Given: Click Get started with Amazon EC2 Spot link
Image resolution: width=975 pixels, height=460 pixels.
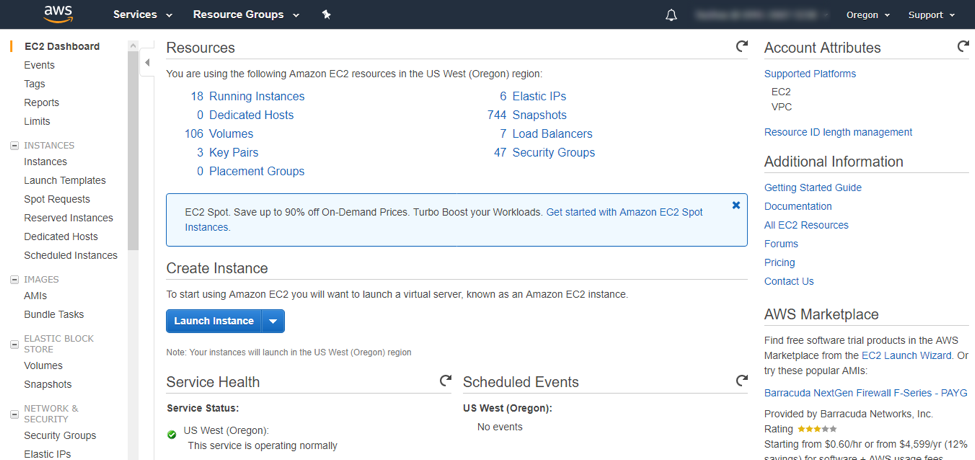Looking at the screenshot, I should (x=624, y=212).
